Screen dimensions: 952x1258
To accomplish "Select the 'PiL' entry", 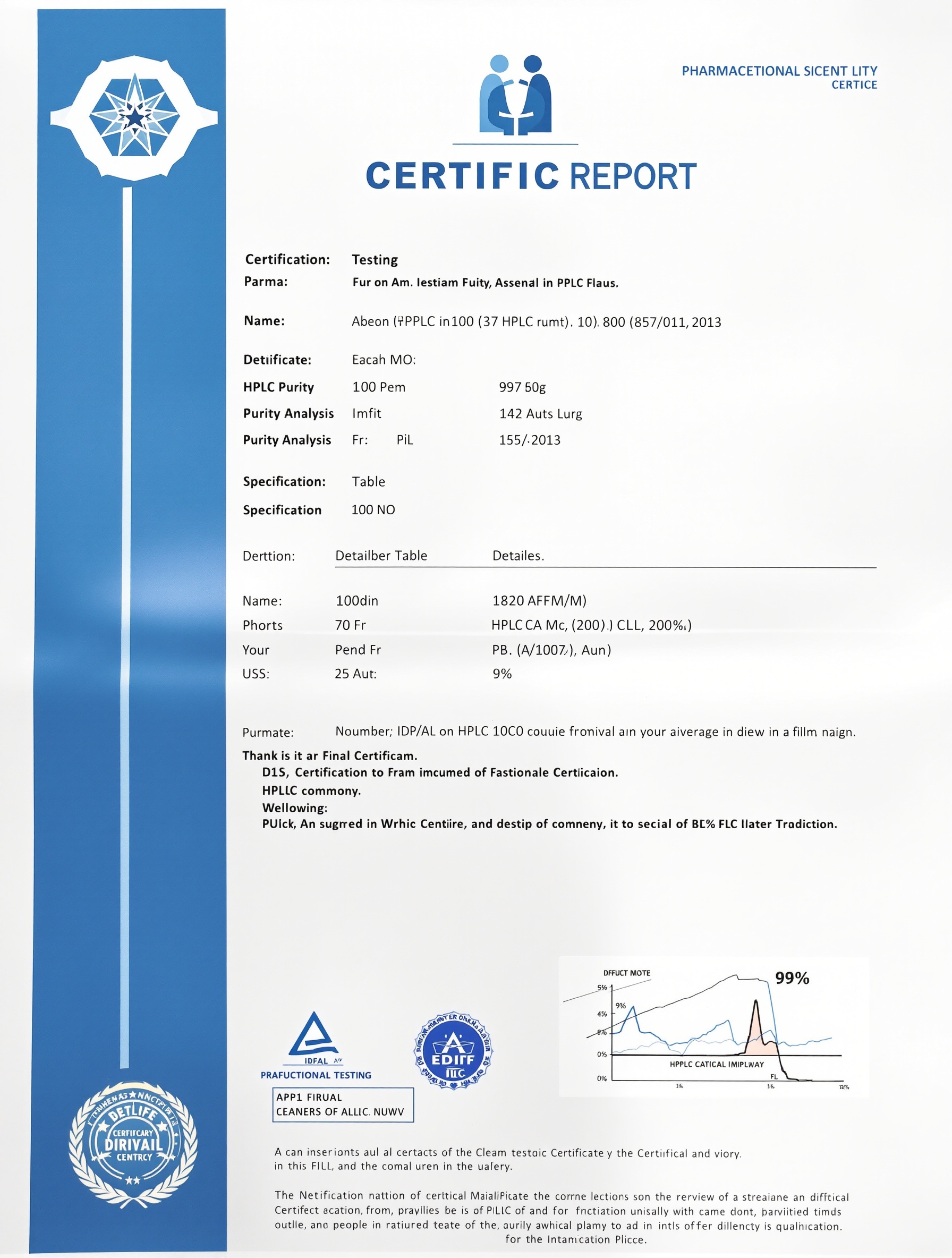I will (405, 440).
